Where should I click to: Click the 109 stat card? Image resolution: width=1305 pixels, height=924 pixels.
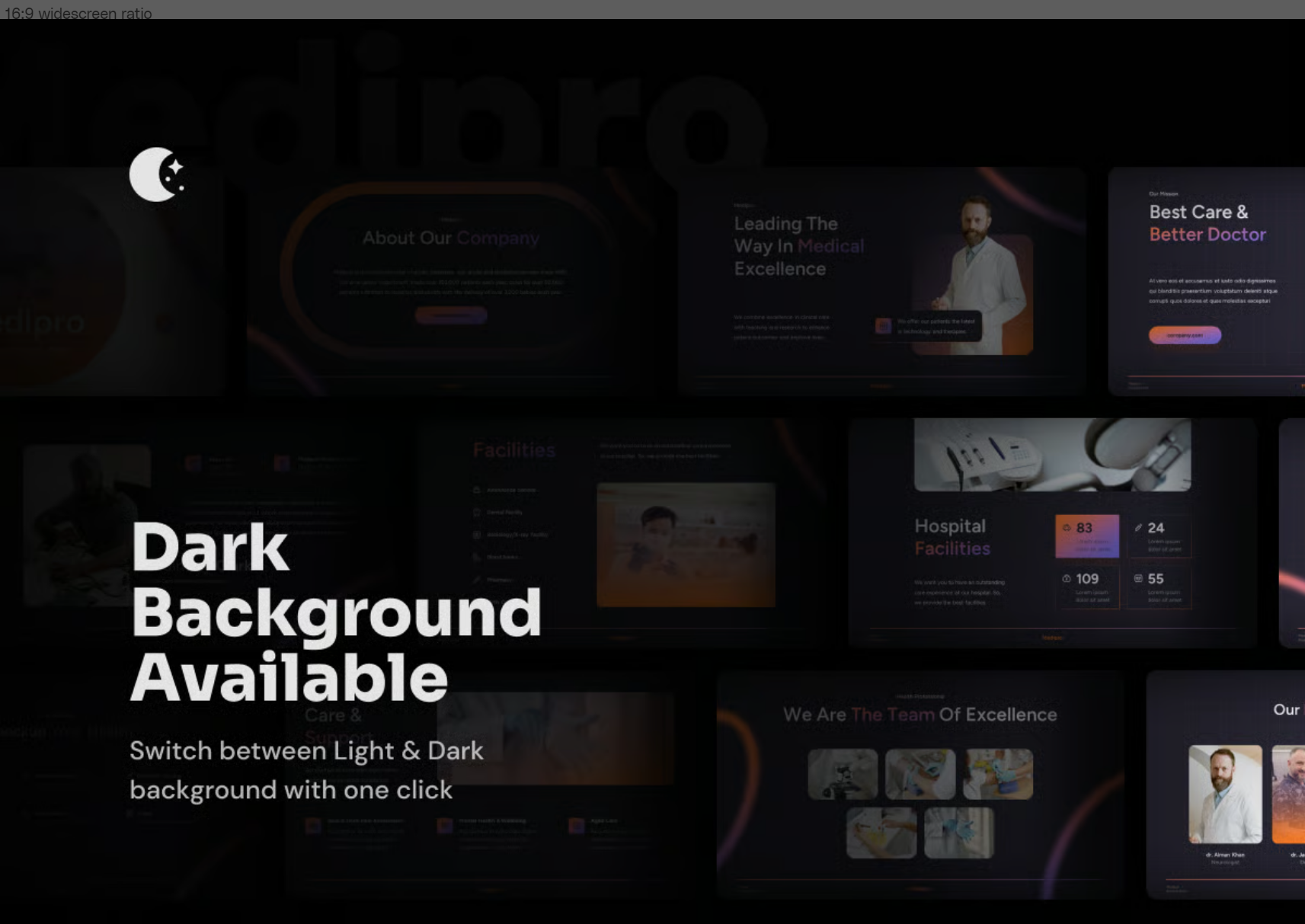coord(1087,587)
